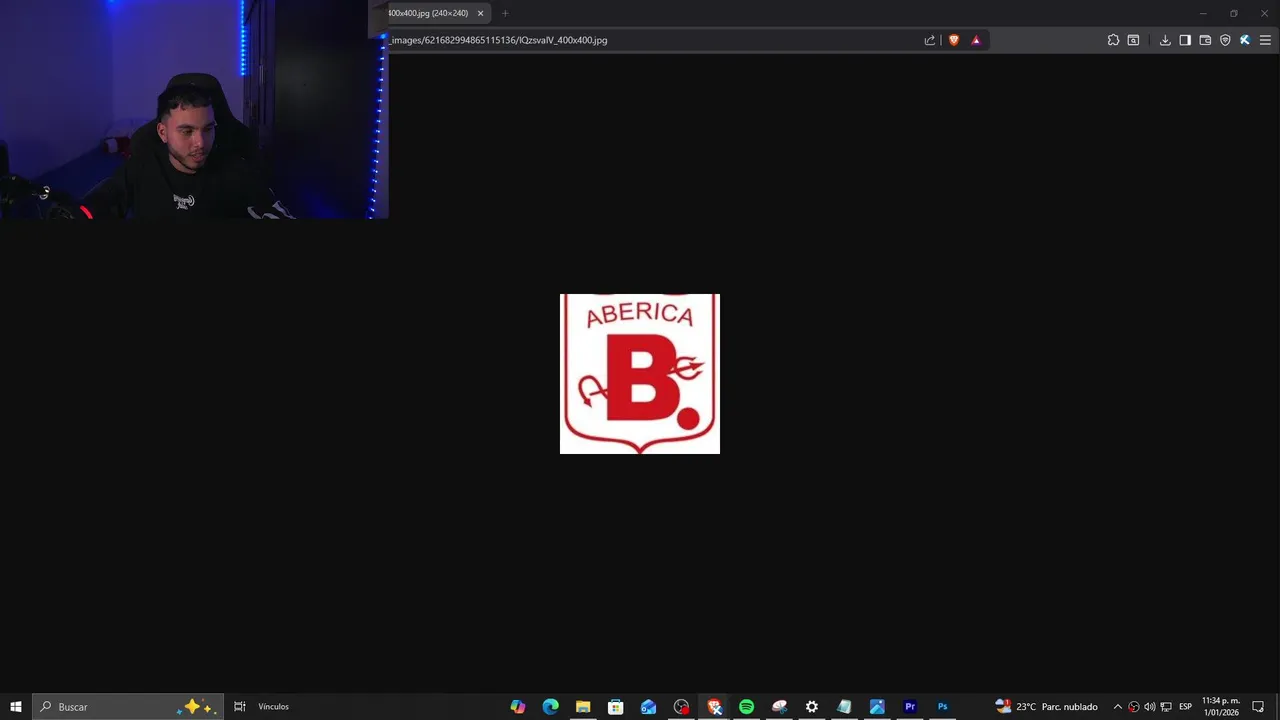Screen dimensions: 1280x720
Task: Open Microsoft Store from the taskbar
Action: coord(616,707)
